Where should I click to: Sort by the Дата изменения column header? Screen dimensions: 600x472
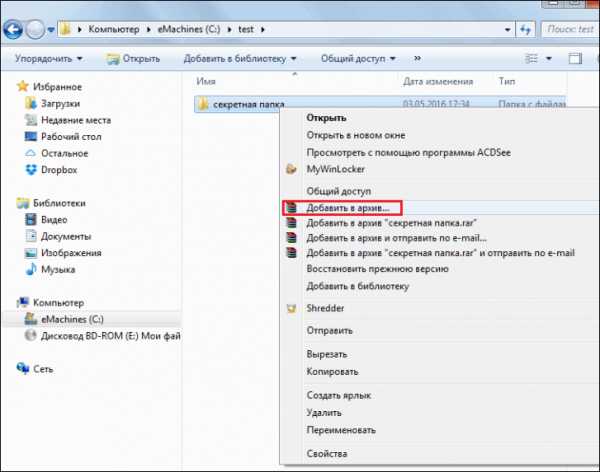tap(438, 82)
